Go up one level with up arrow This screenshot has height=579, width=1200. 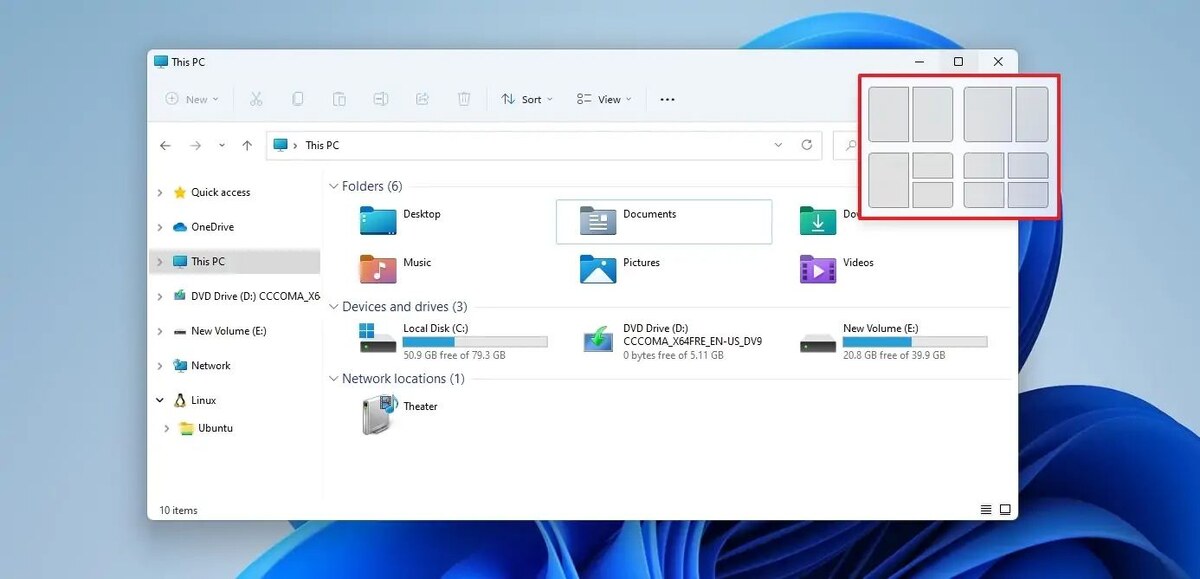(x=247, y=145)
